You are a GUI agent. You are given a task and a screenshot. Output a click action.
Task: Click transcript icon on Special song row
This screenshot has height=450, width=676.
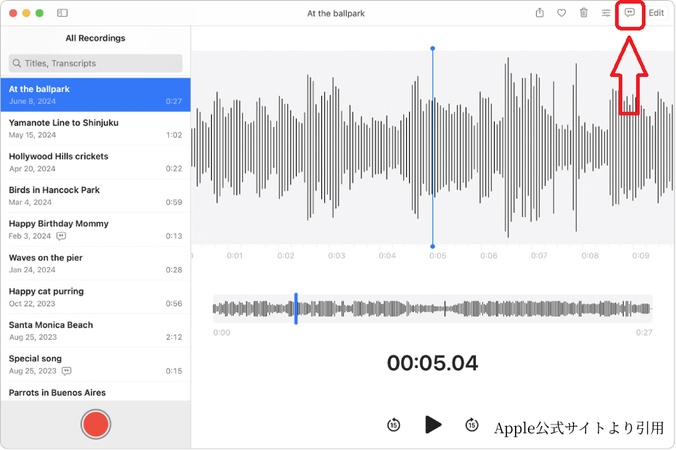pos(66,371)
